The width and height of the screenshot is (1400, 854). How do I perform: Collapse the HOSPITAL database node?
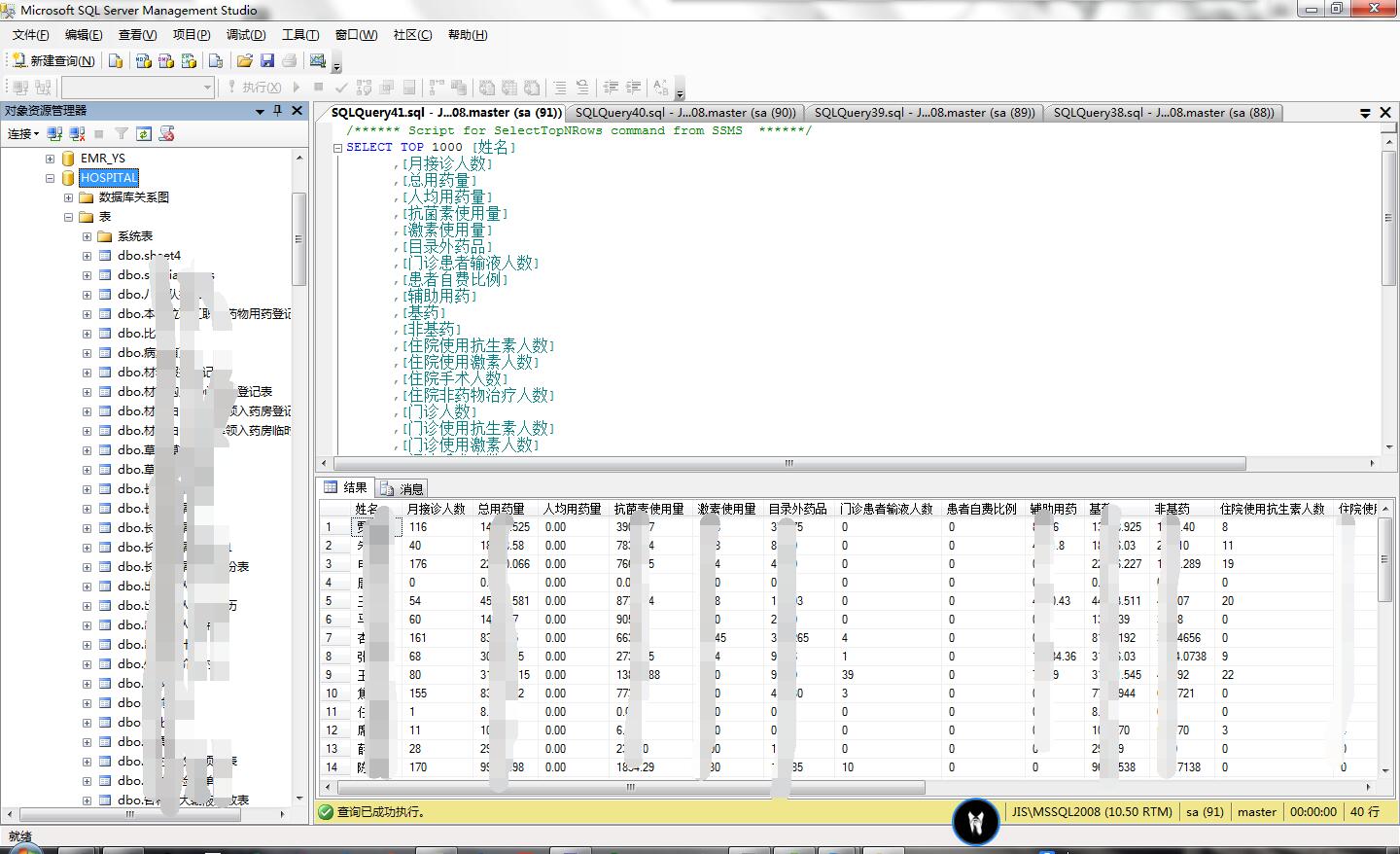[50, 178]
